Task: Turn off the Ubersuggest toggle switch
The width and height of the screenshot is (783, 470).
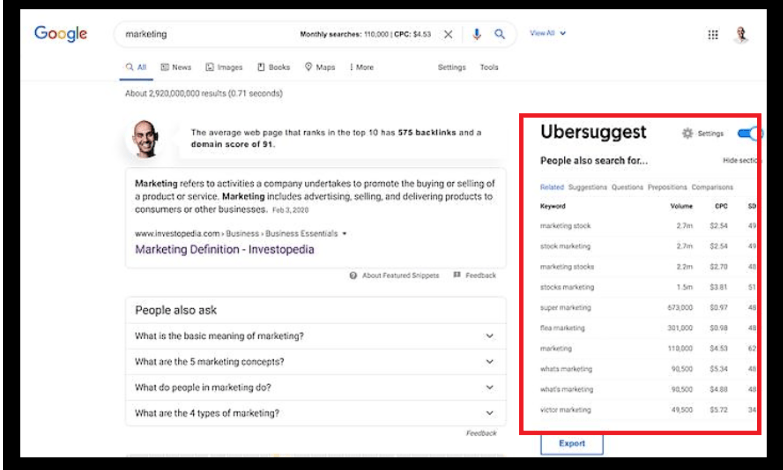Action: [749, 133]
